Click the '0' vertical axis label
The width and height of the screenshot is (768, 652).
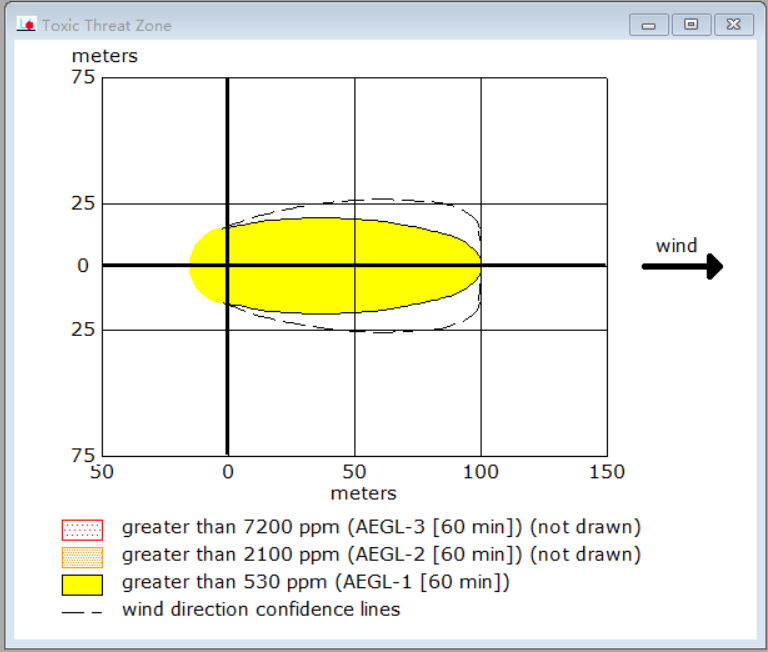click(83, 266)
